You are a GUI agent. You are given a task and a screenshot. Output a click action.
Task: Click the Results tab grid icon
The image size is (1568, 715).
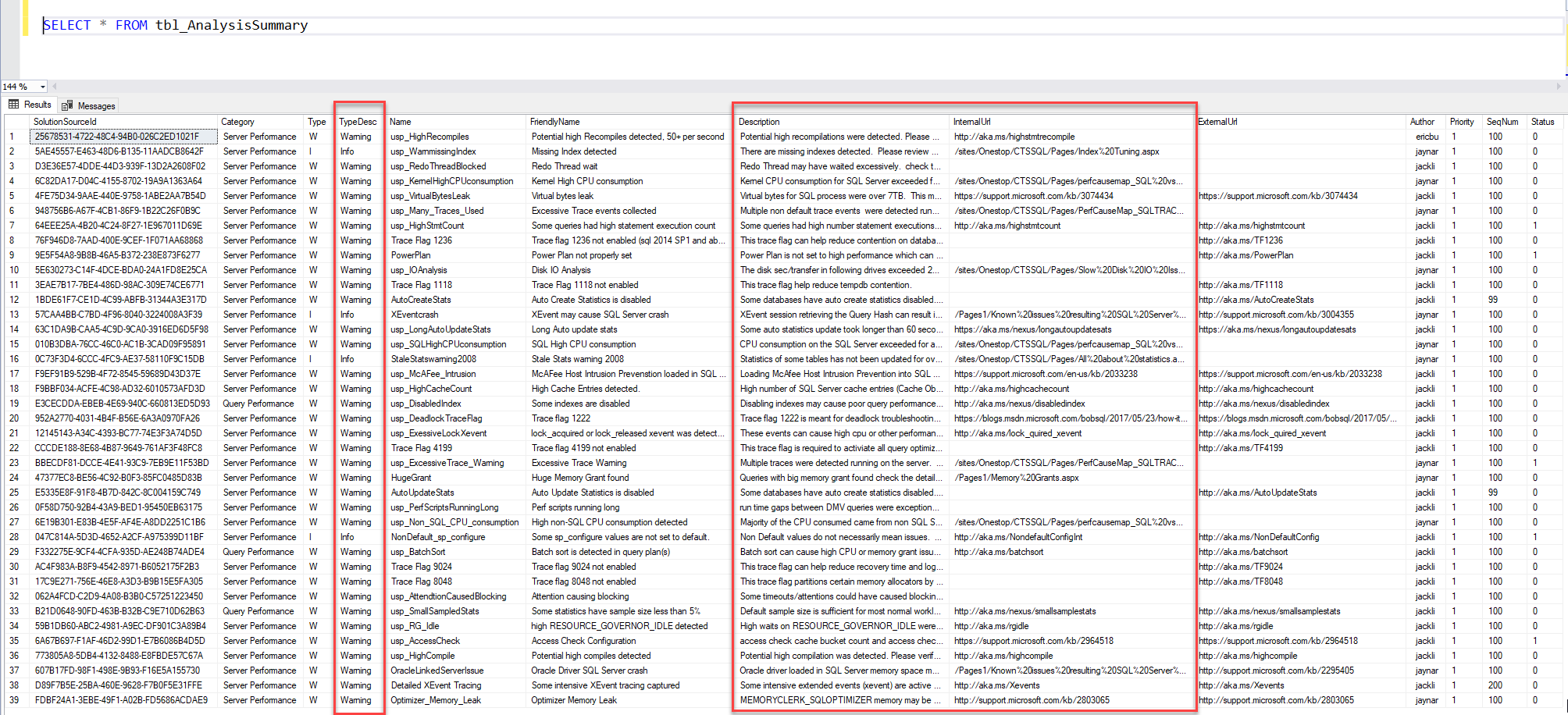click(13, 104)
